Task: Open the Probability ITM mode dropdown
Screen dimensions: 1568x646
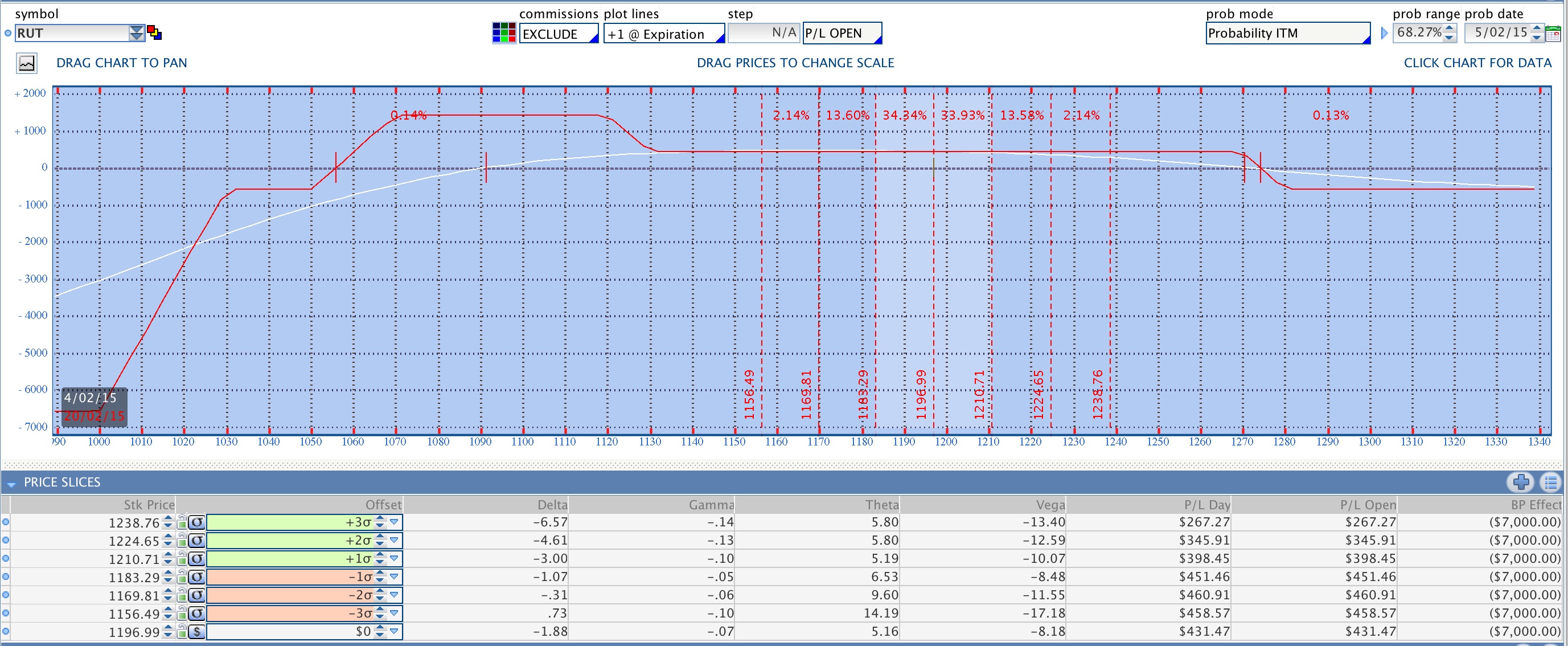Action: tap(1287, 34)
